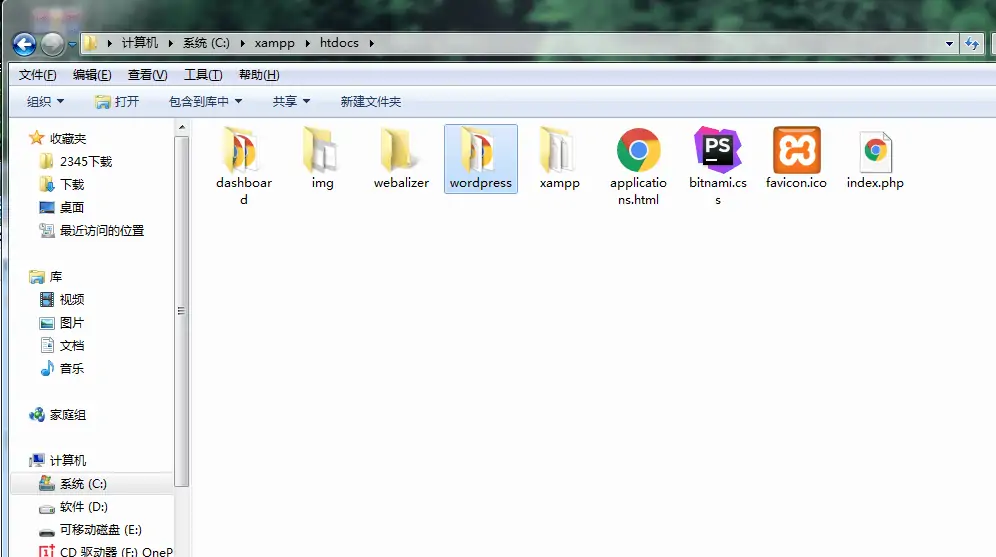
Task: Click the favicon.ico file name label
Action: point(797,183)
